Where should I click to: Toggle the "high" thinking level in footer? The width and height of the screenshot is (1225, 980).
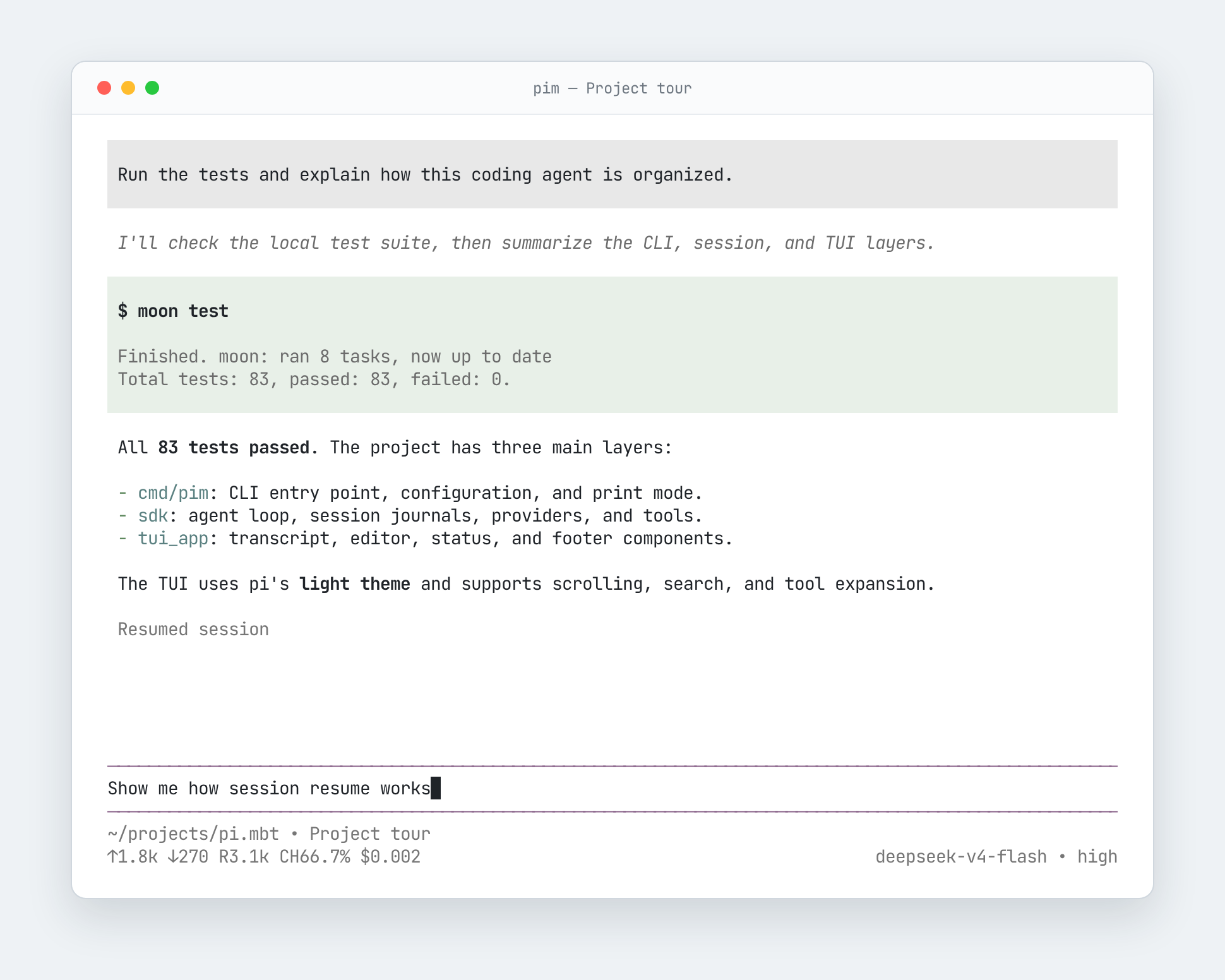[1097, 857]
